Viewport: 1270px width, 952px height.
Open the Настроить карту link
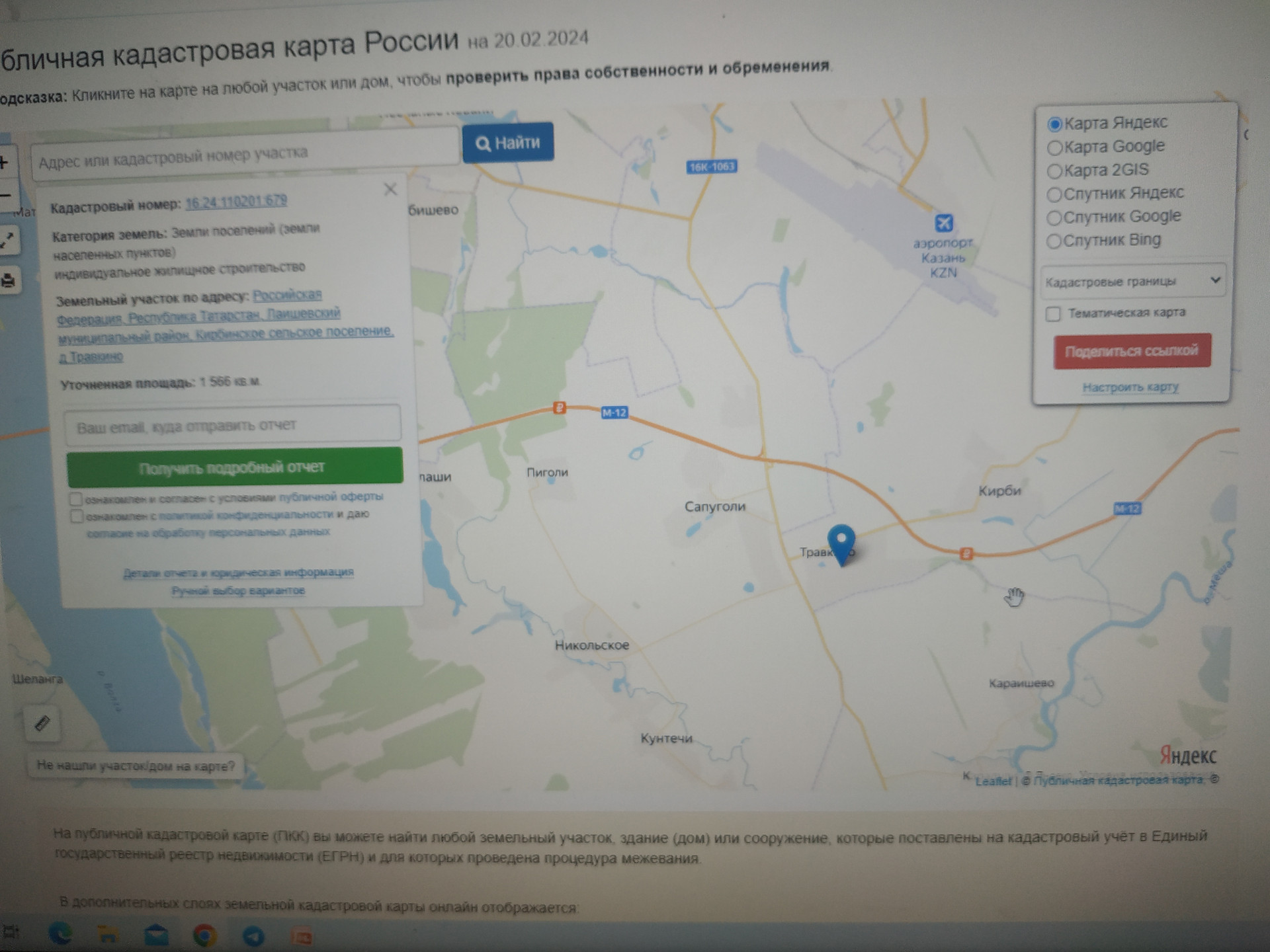1130,387
